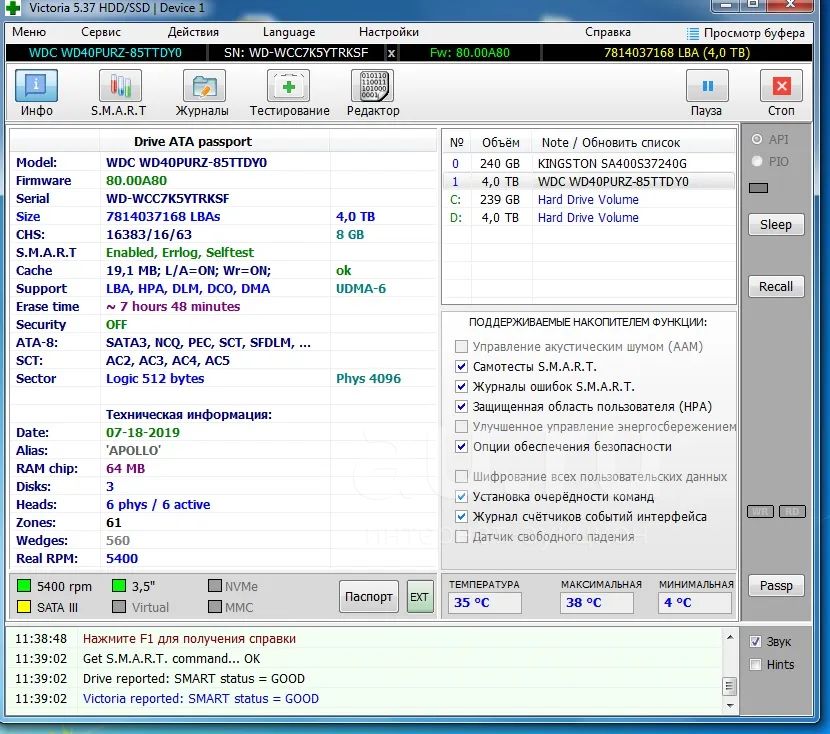Click the x next to serial number

pos(391,53)
